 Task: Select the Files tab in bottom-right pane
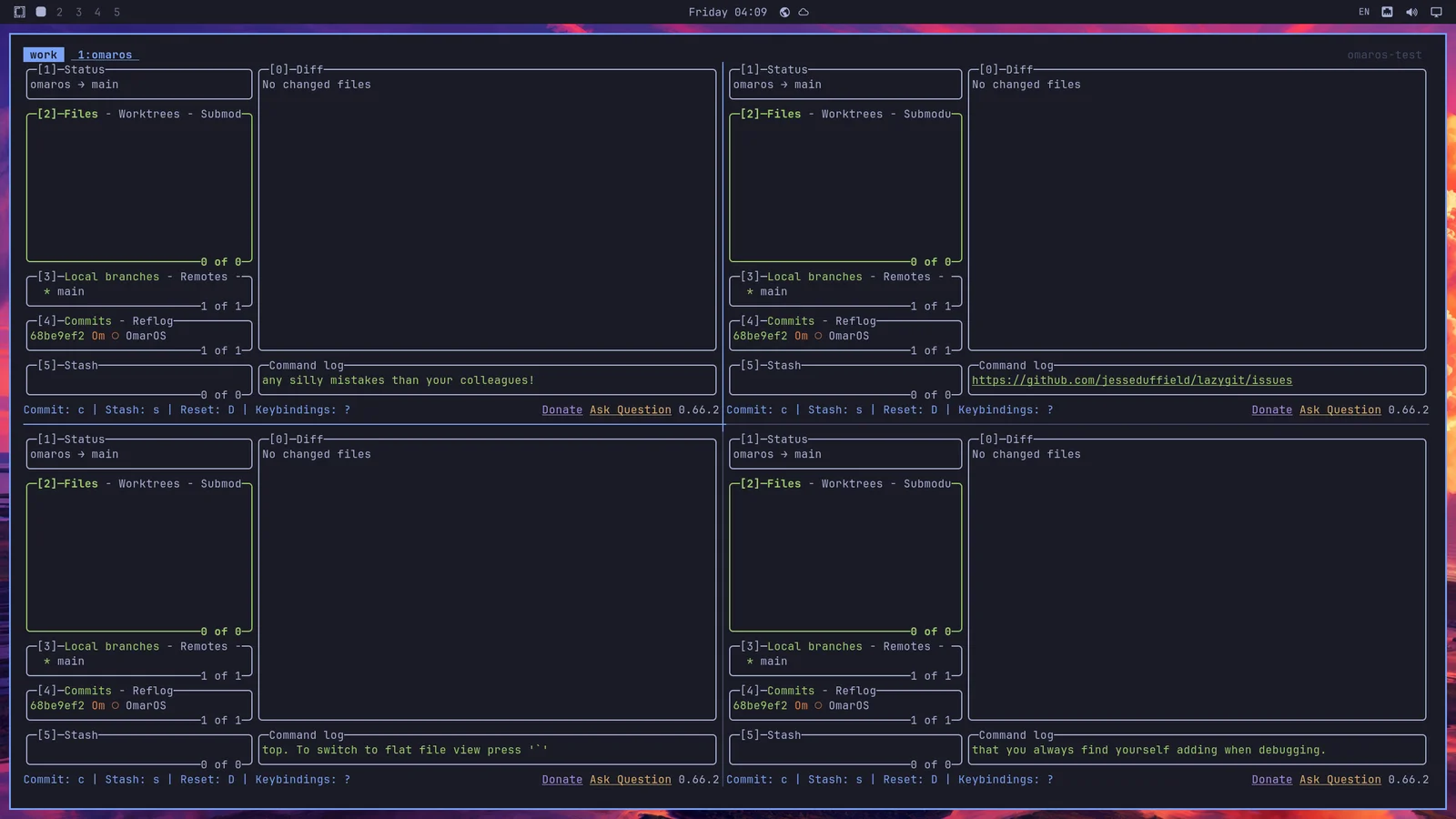(784, 483)
